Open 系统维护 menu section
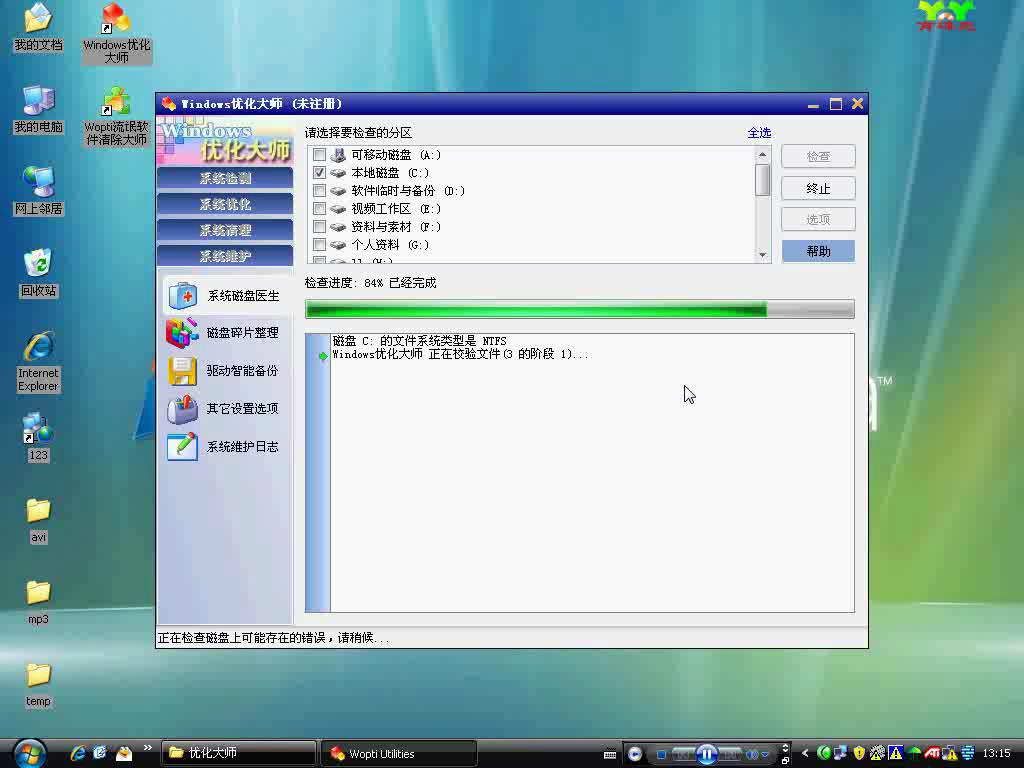 [x=225, y=257]
